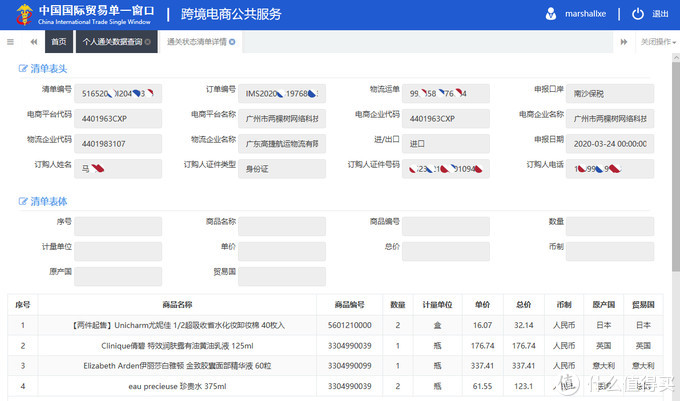Click the 跨境电商公共服务 title
The width and height of the screenshot is (680, 401).
231,14
